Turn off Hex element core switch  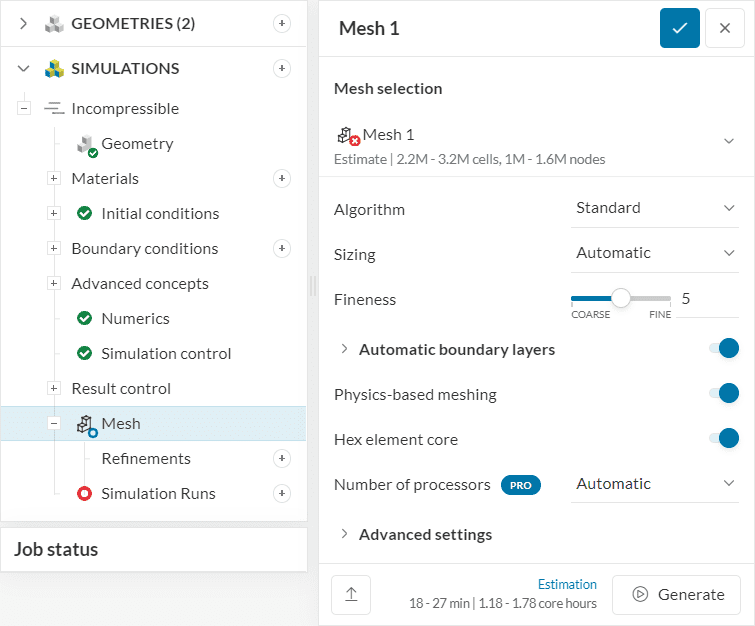723,438
